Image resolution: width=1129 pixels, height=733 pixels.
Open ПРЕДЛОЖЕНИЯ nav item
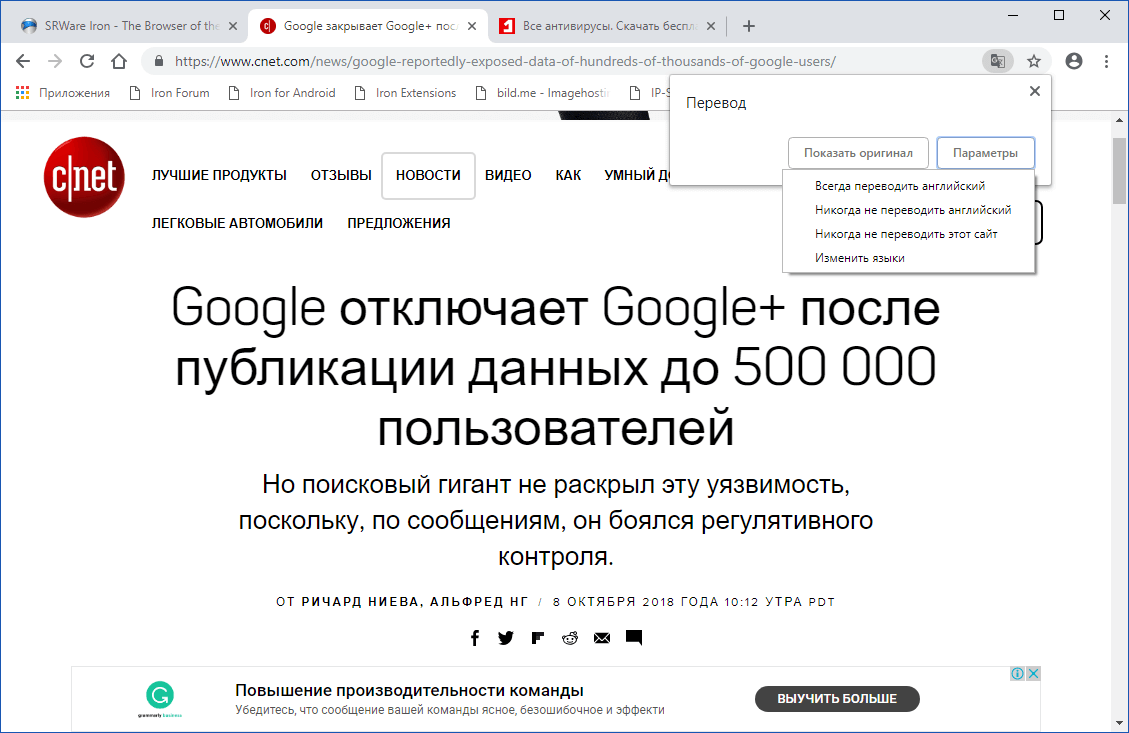(x=399, y=223)
